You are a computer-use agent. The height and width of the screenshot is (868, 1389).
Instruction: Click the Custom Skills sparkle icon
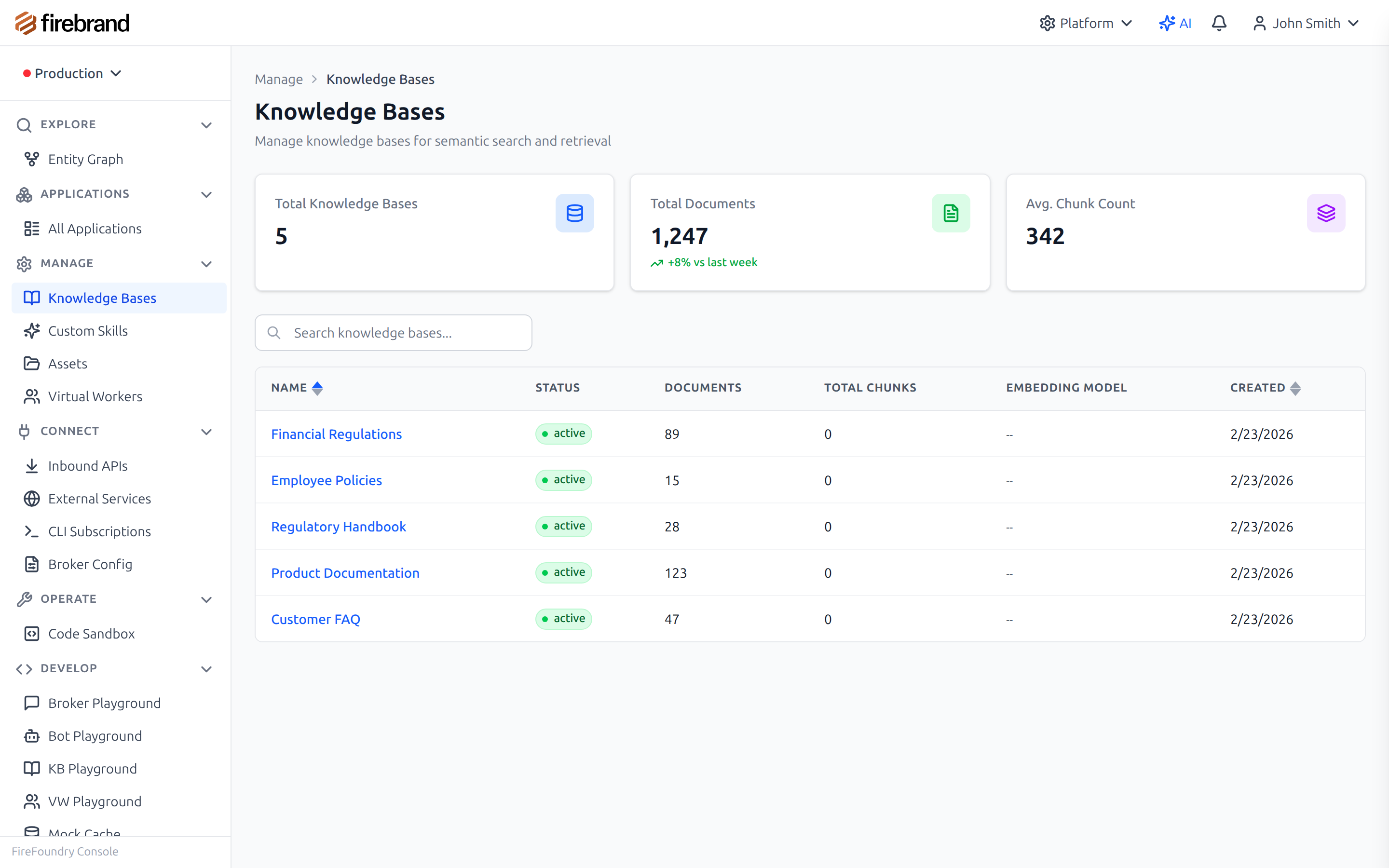point(31,331)
